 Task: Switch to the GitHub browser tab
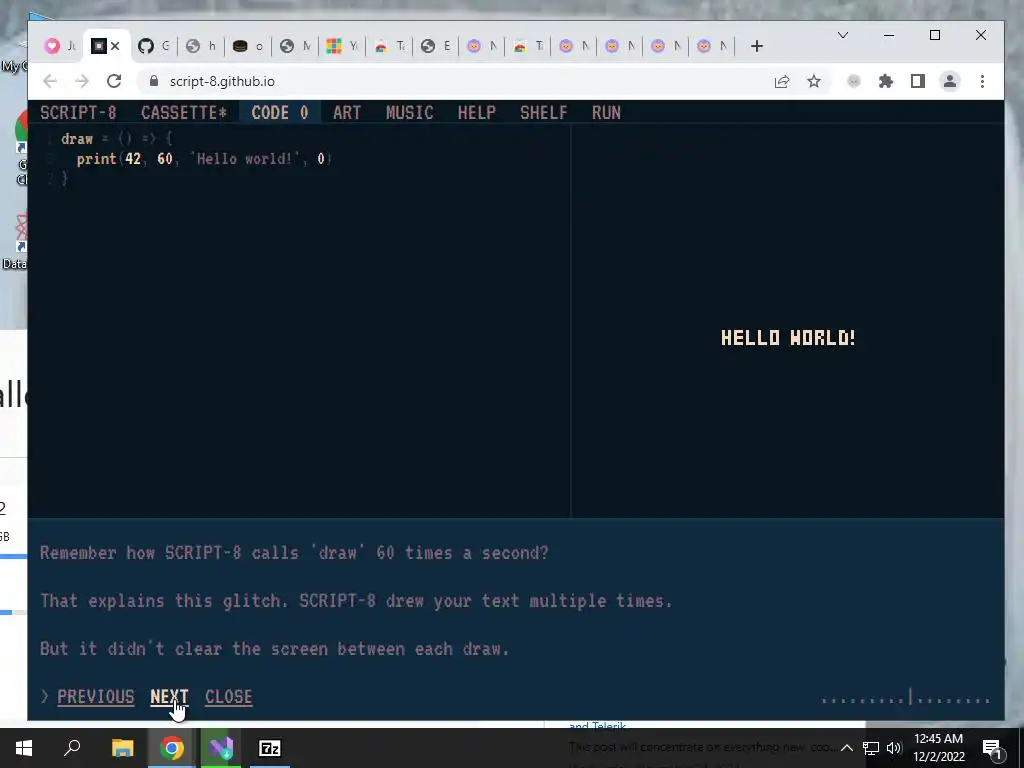click(153, 46)
